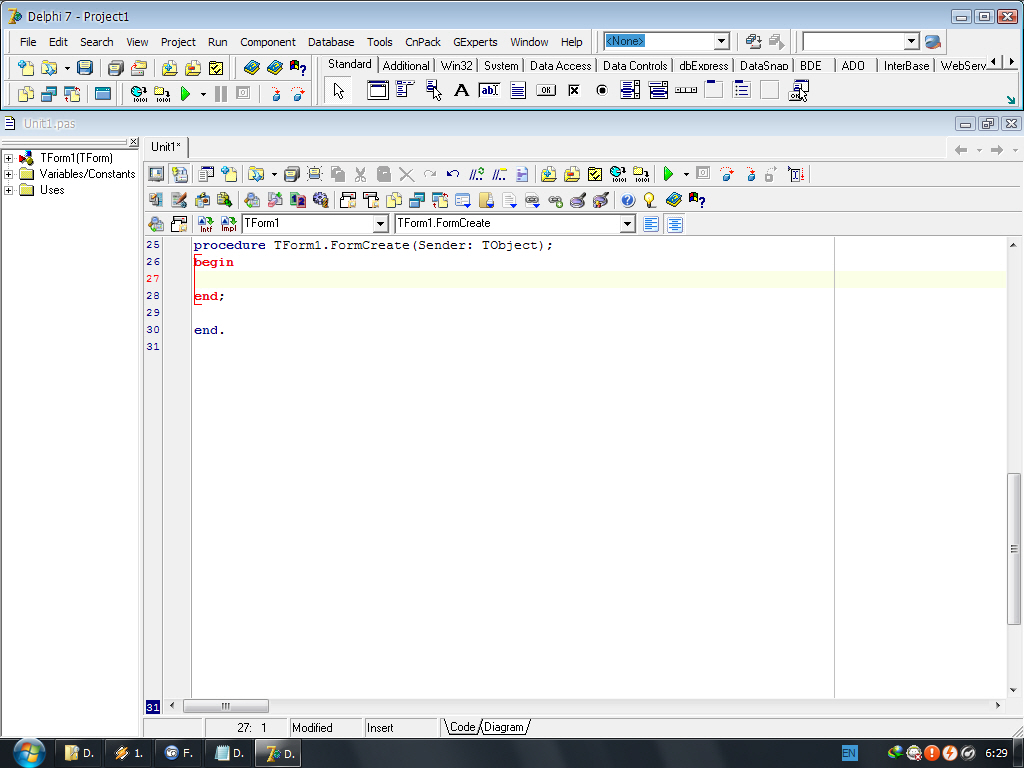Toggle form/unit view in main toolbar
This screenshot has width=1024, height=768.
(x=72, y=94)
